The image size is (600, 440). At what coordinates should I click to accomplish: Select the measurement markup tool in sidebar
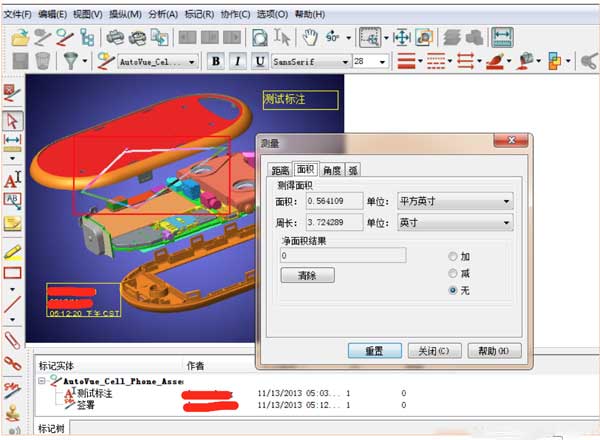click(12, 143)
